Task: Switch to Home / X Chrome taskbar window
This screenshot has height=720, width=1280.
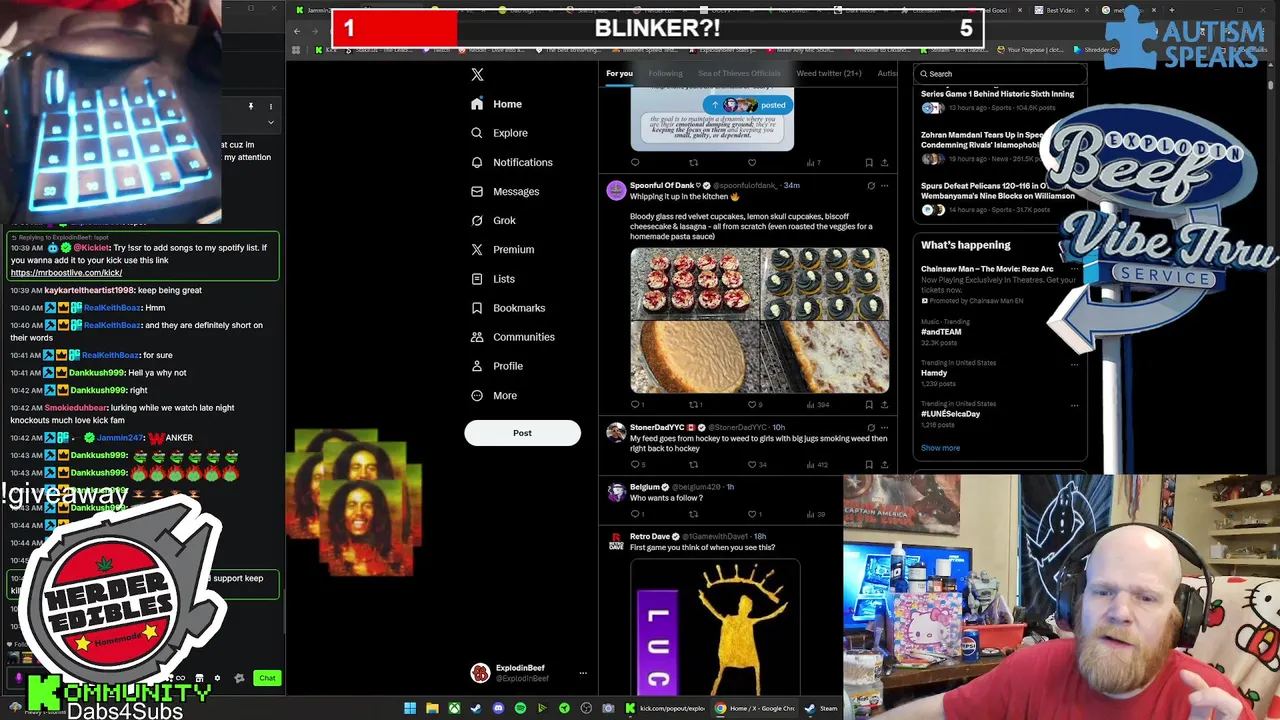Action: tap(755, 708)
